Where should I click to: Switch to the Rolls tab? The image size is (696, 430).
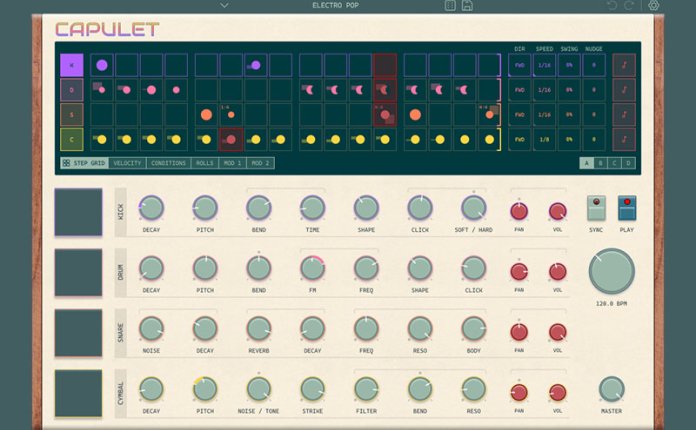click(x=205, y=163)
